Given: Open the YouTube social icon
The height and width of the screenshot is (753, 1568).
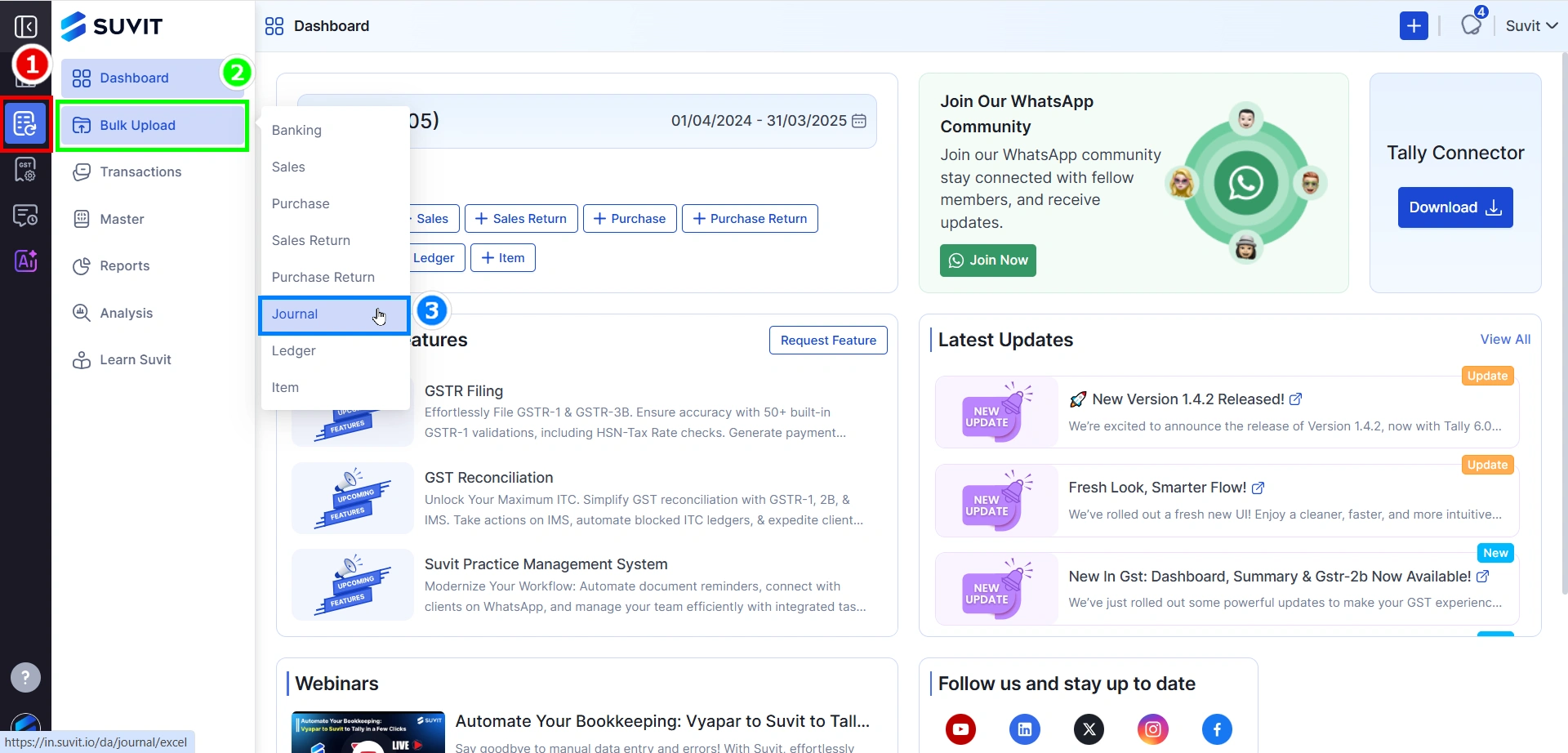Looking at the screenshot, I should 960,729.
